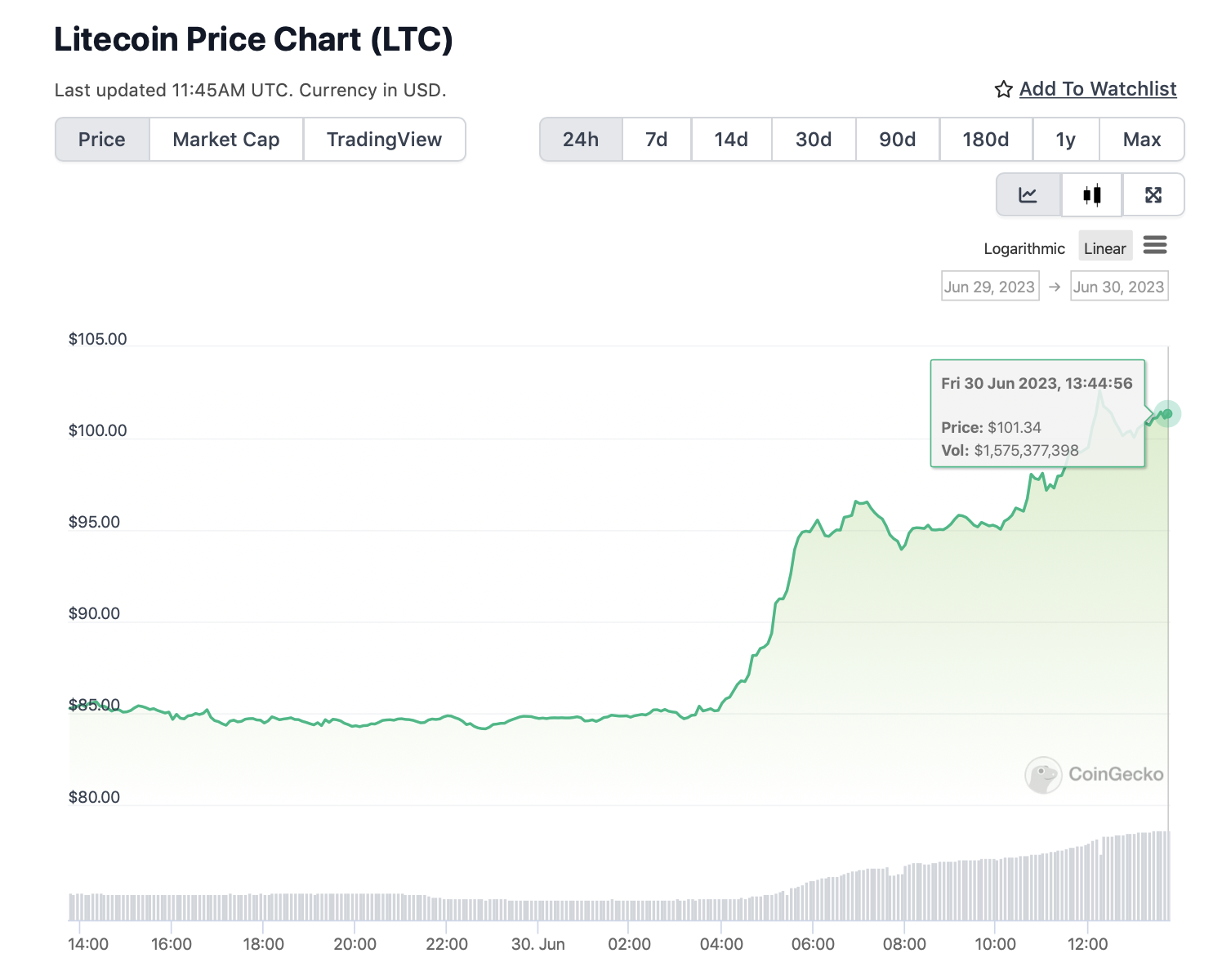Show the 7d price range
This screenshot has height=980, width=1222.
[x=657, y=140]
